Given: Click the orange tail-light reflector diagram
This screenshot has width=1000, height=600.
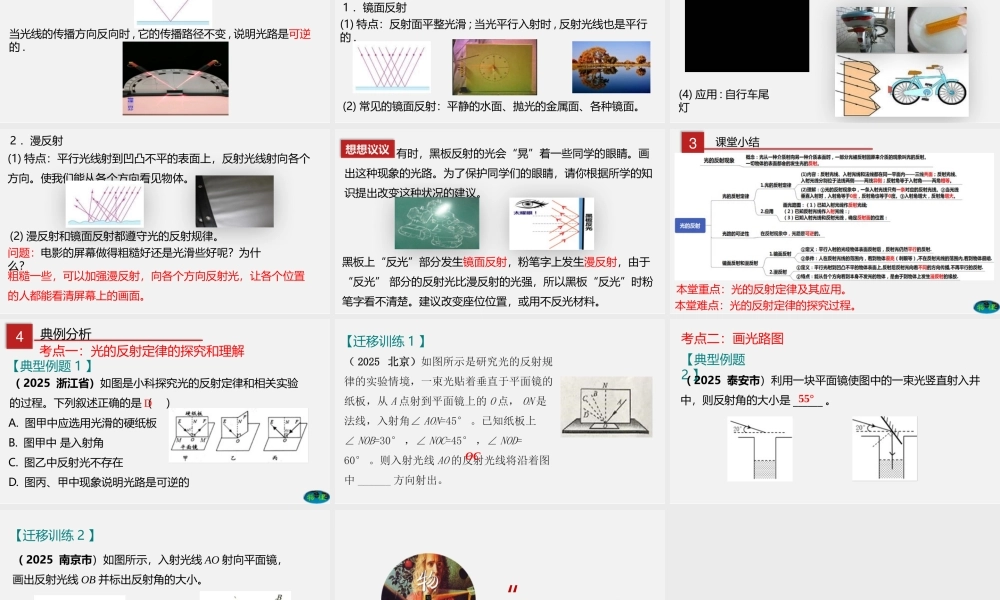Looking at the screenshot, I should tap(858, 87).
